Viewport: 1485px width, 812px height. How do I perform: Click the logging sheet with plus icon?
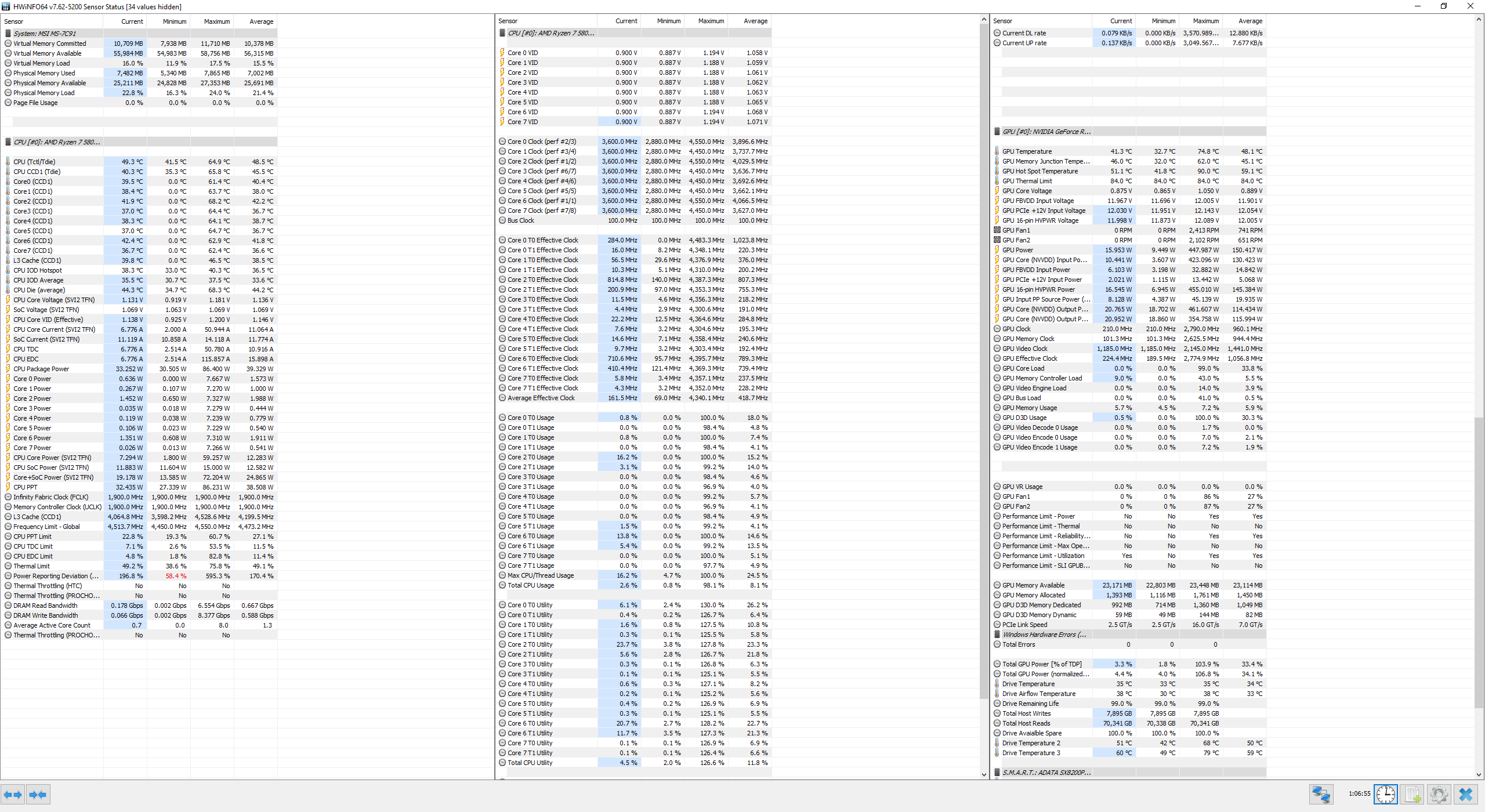tap(1413, 794)
